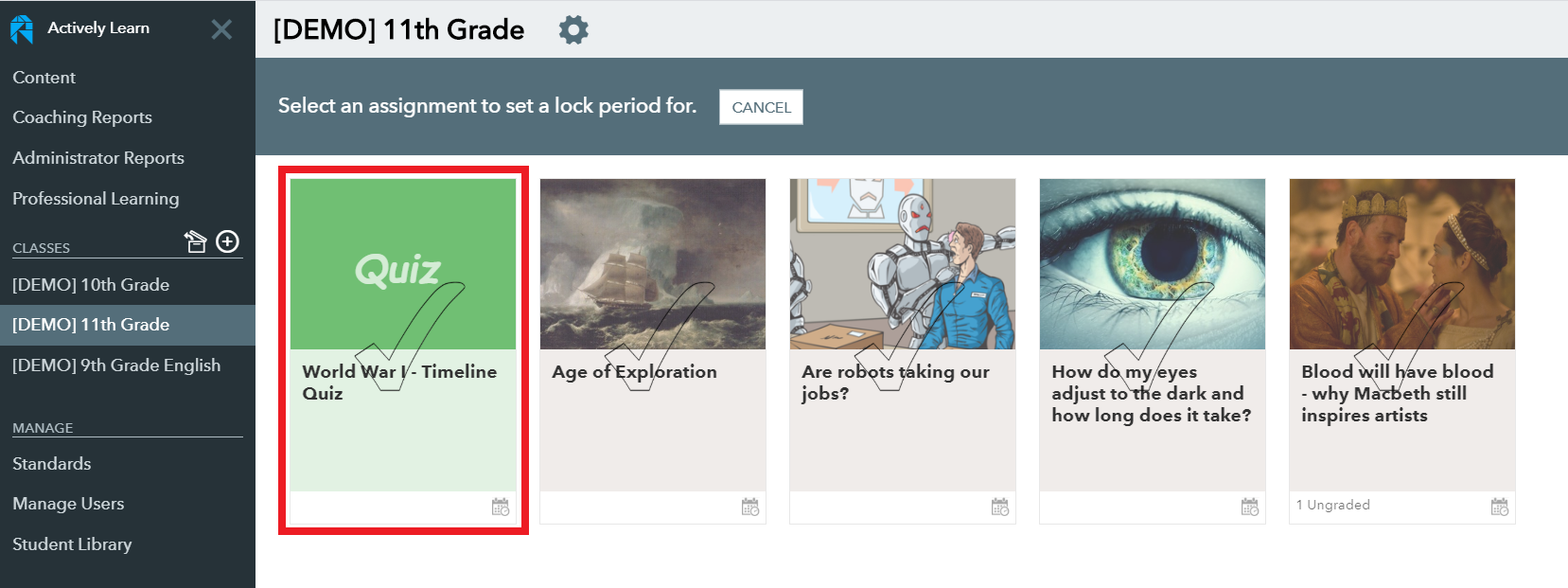Open Coaching Reports
This screenshot has height=588, width=1568.
pyautogui.click(x=82, y=117)
